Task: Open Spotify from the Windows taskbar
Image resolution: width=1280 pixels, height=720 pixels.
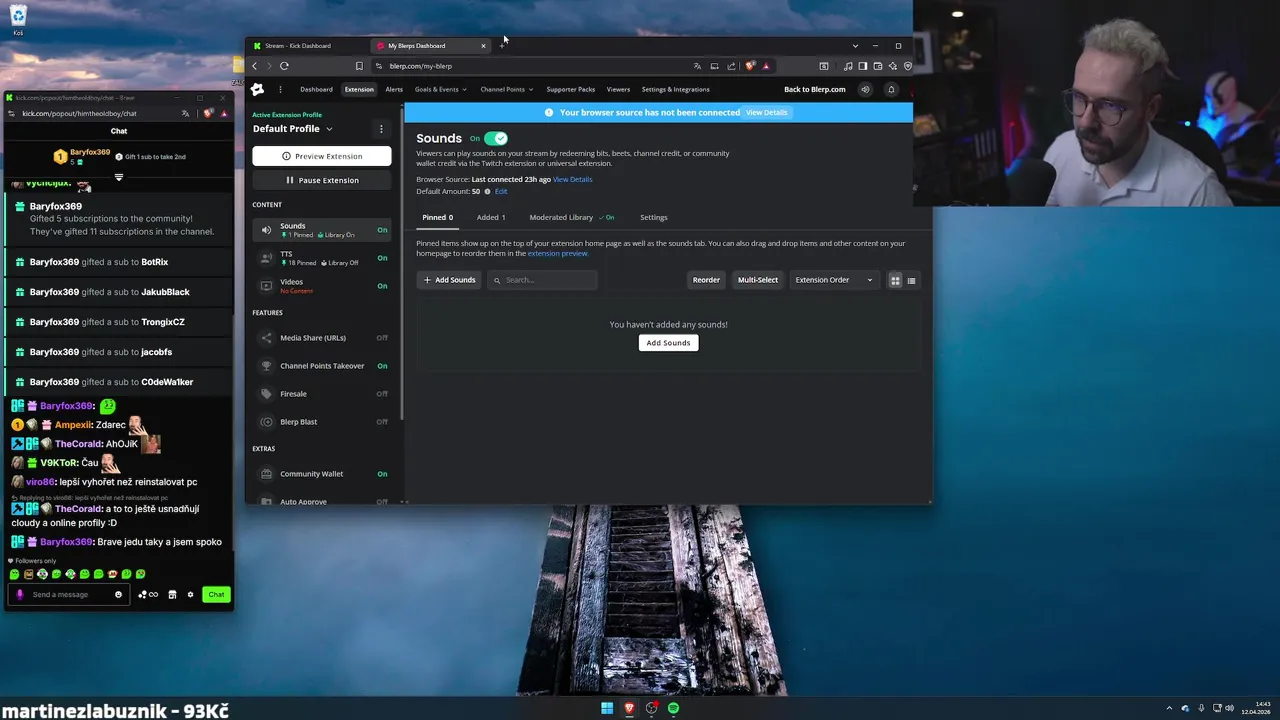Action: pos(673,708)
